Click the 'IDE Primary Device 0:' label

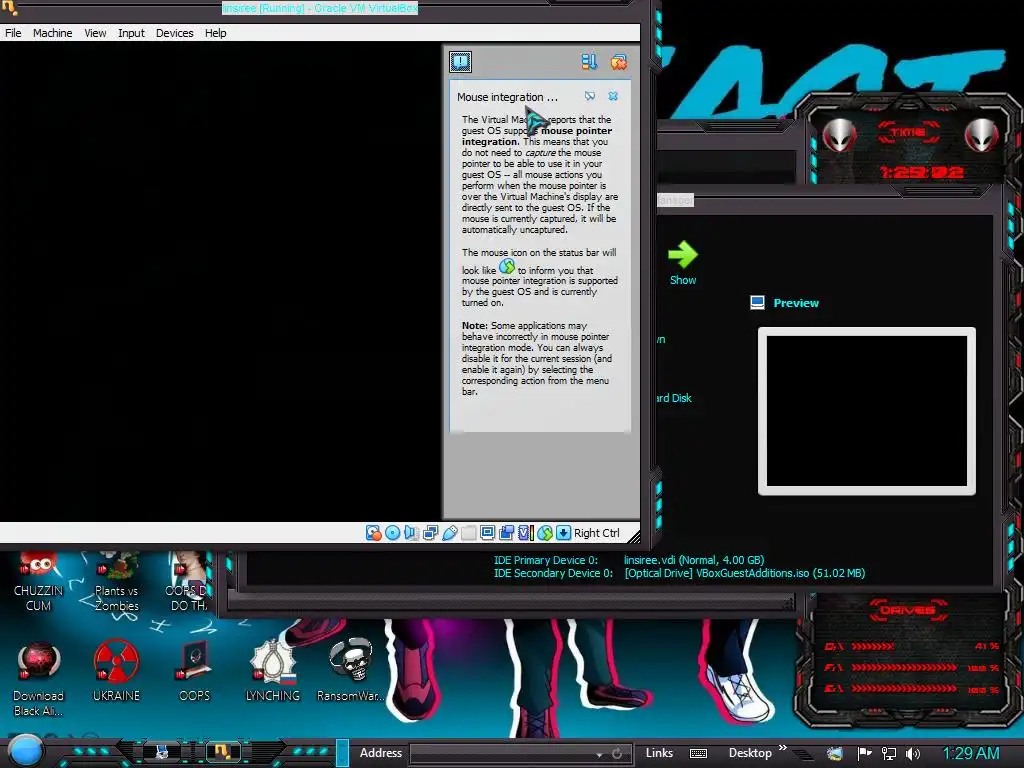(545, 560)
